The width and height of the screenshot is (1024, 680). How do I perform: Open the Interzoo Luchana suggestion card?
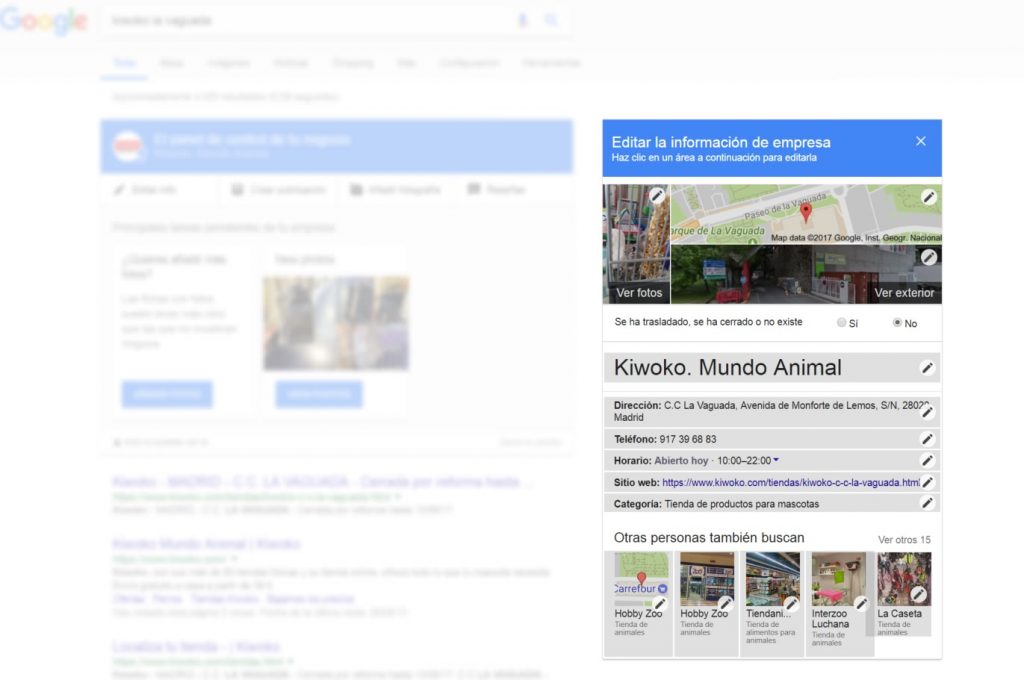coord(839,604)
